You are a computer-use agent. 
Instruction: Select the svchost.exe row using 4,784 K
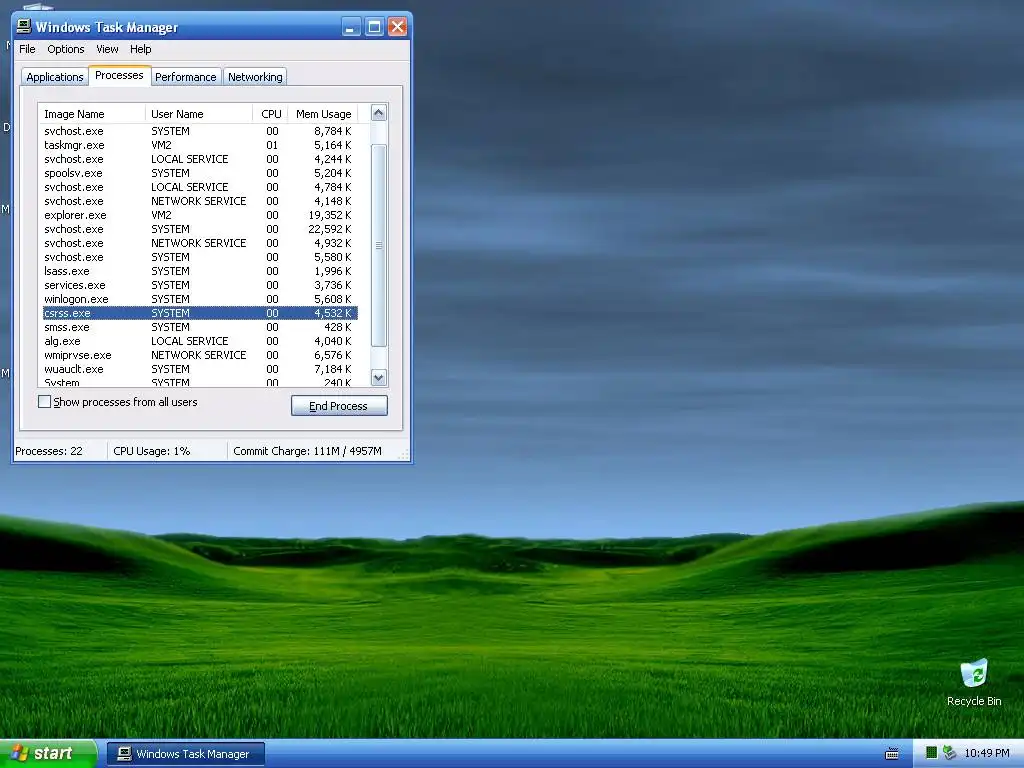pyautogui.click(x=199, y=187)
